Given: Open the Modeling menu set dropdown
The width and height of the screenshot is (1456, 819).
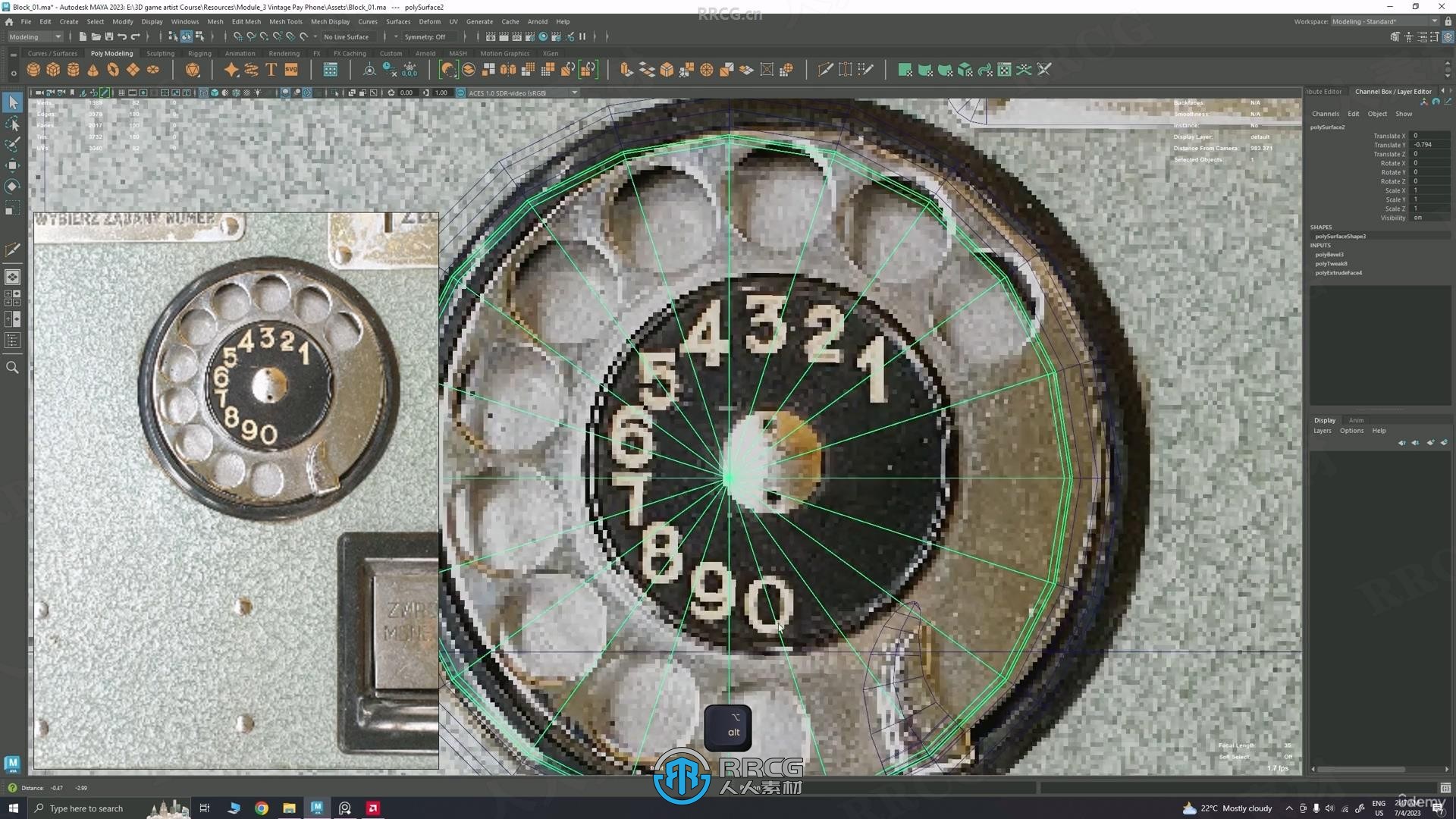Looking at the screenshot, I should [35, 36].
